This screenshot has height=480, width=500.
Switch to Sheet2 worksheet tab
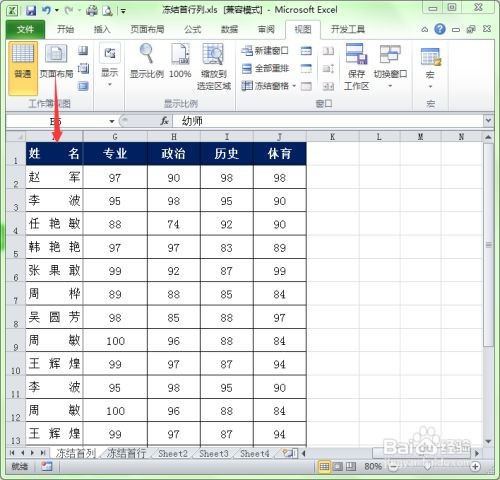click(173, 453)
